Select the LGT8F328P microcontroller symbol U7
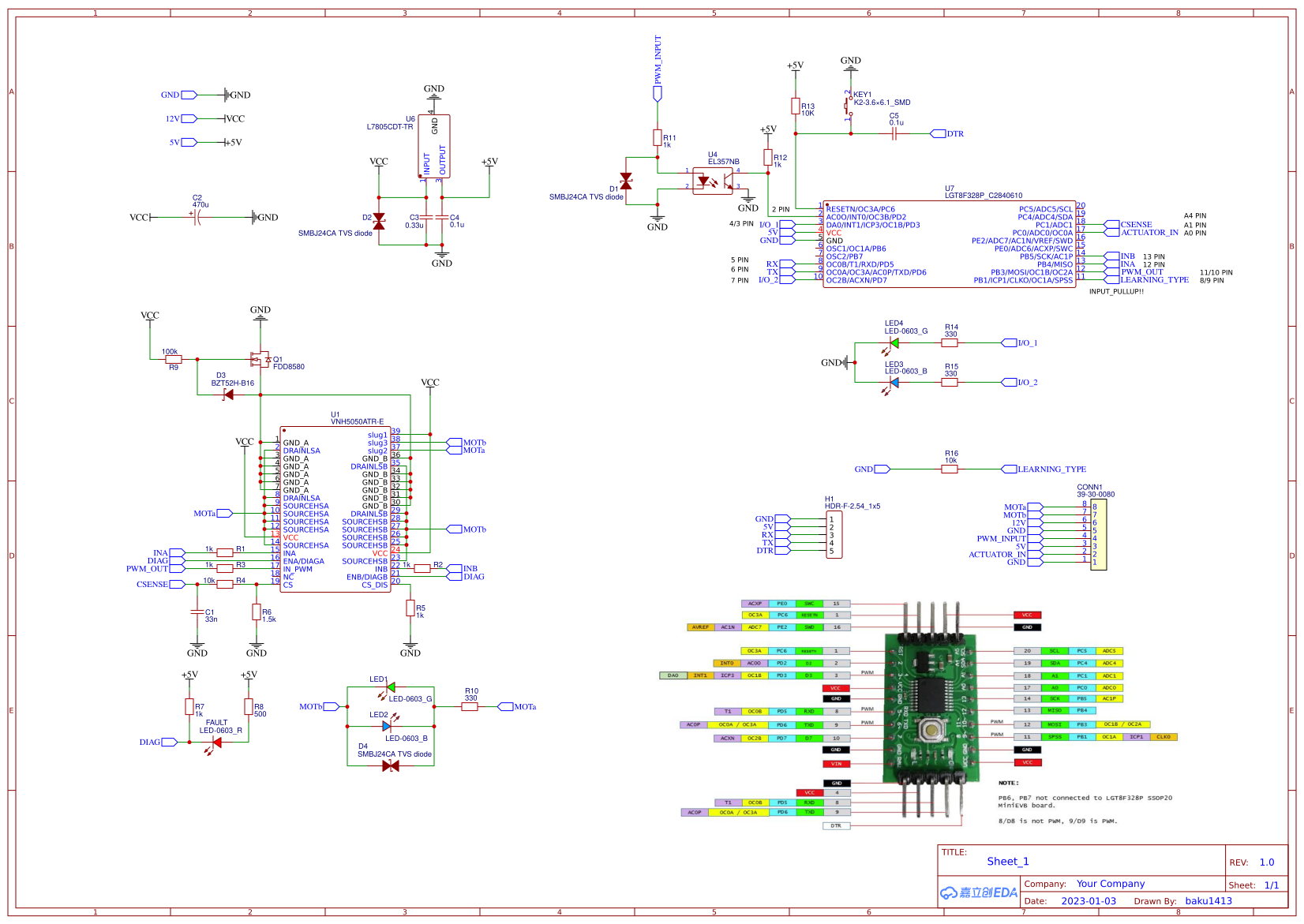The image size is (1304, 924). (951, 245)
